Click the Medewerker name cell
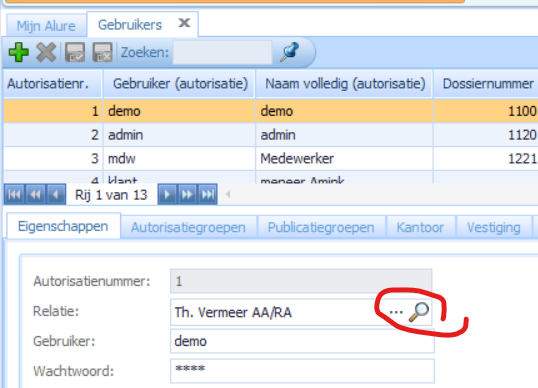The height and width of the screenshot is (388, 538). coord(344,158)
